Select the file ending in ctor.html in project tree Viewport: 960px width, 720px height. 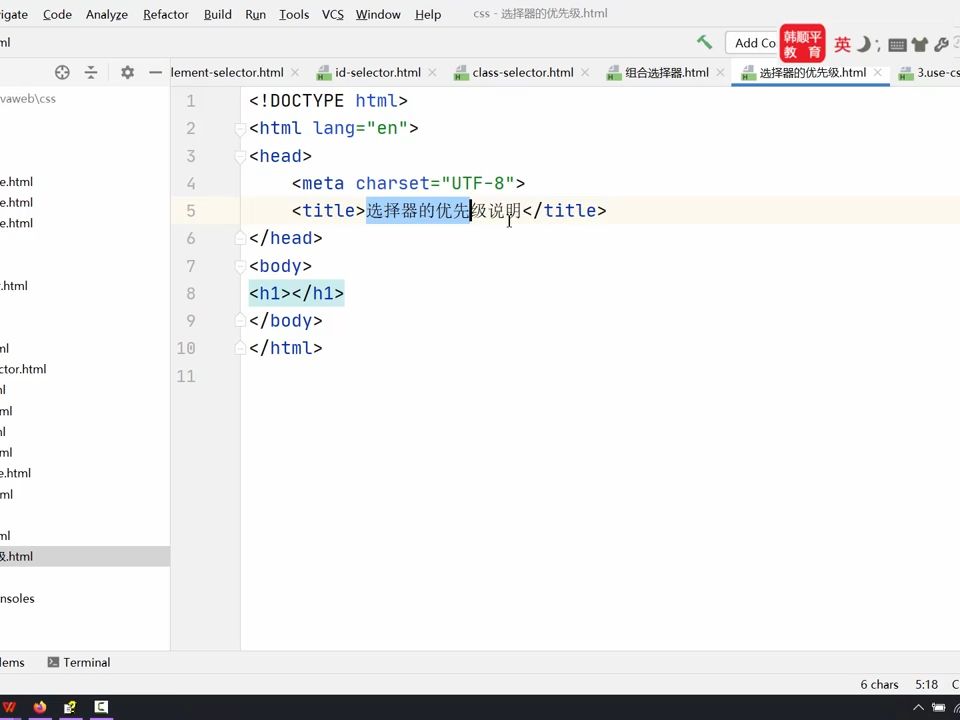click(x=23, y=369)
